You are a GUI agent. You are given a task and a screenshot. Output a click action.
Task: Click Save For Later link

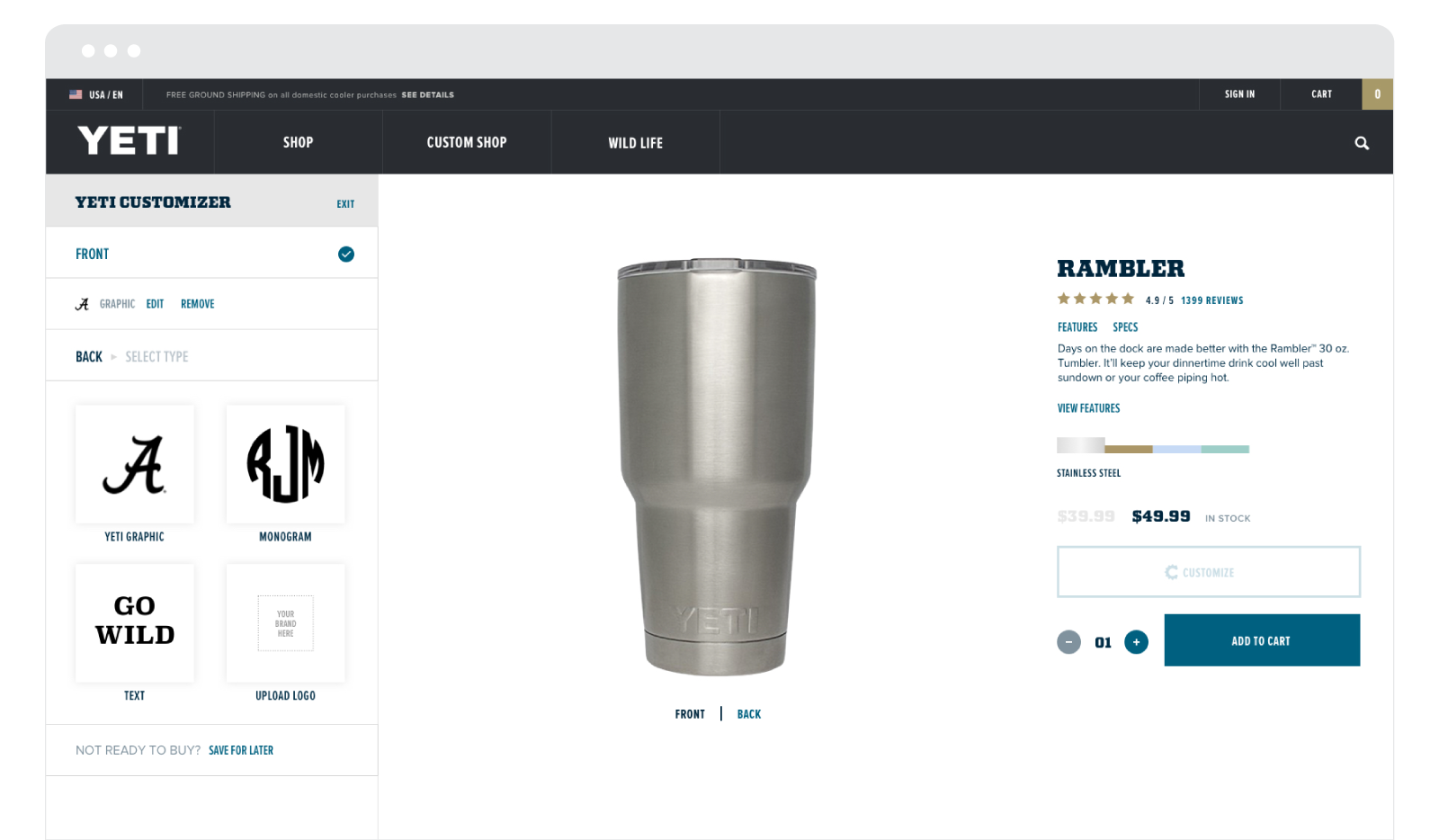(241, 750)
